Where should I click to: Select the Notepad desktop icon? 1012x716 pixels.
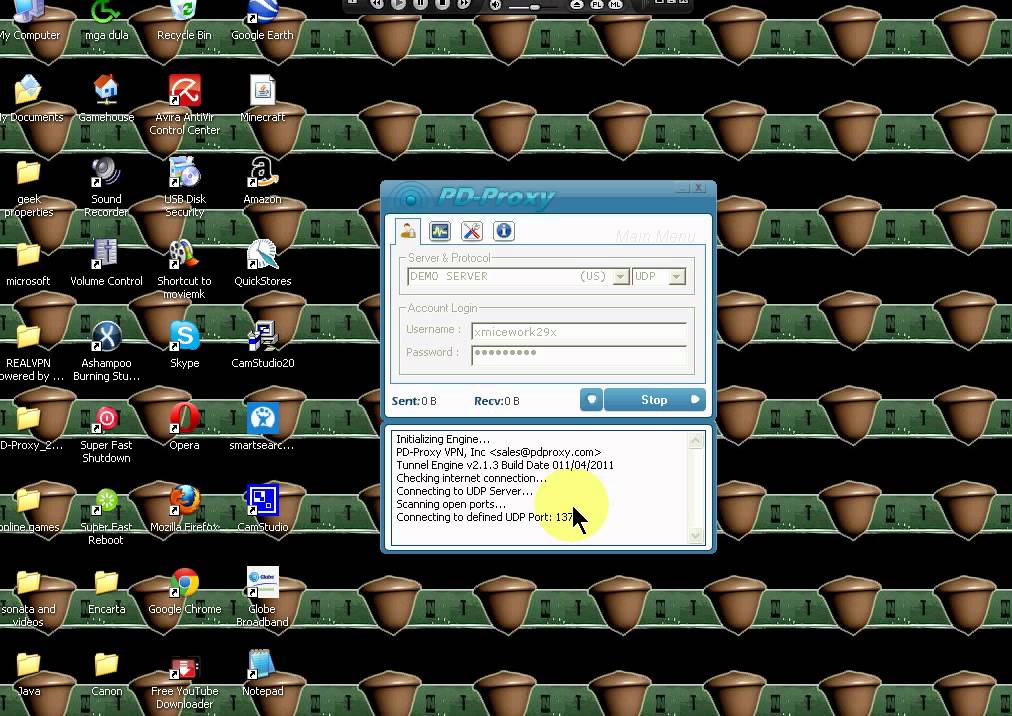point(262,673)
